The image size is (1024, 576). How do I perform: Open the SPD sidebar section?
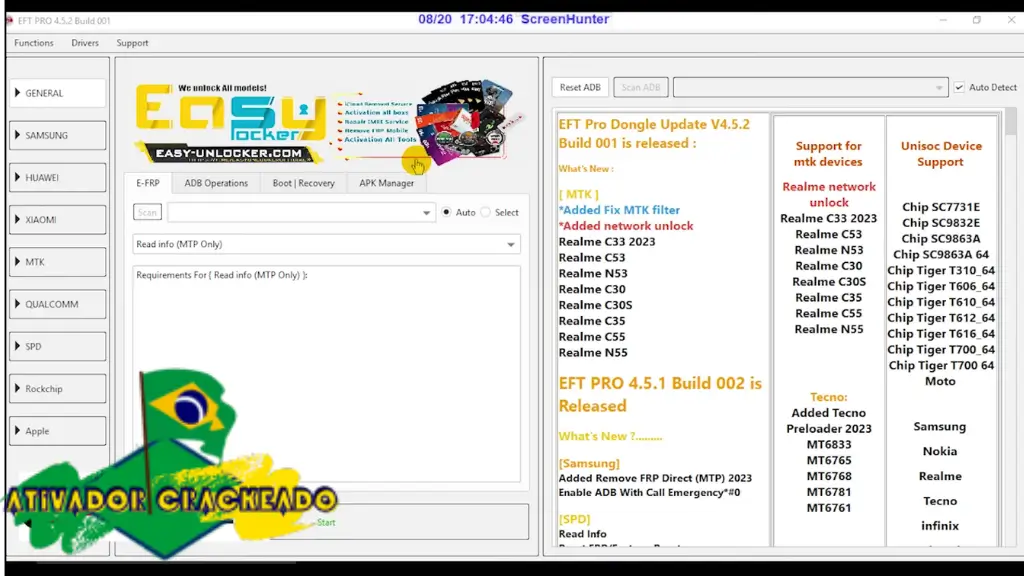[x=57, y=346]
